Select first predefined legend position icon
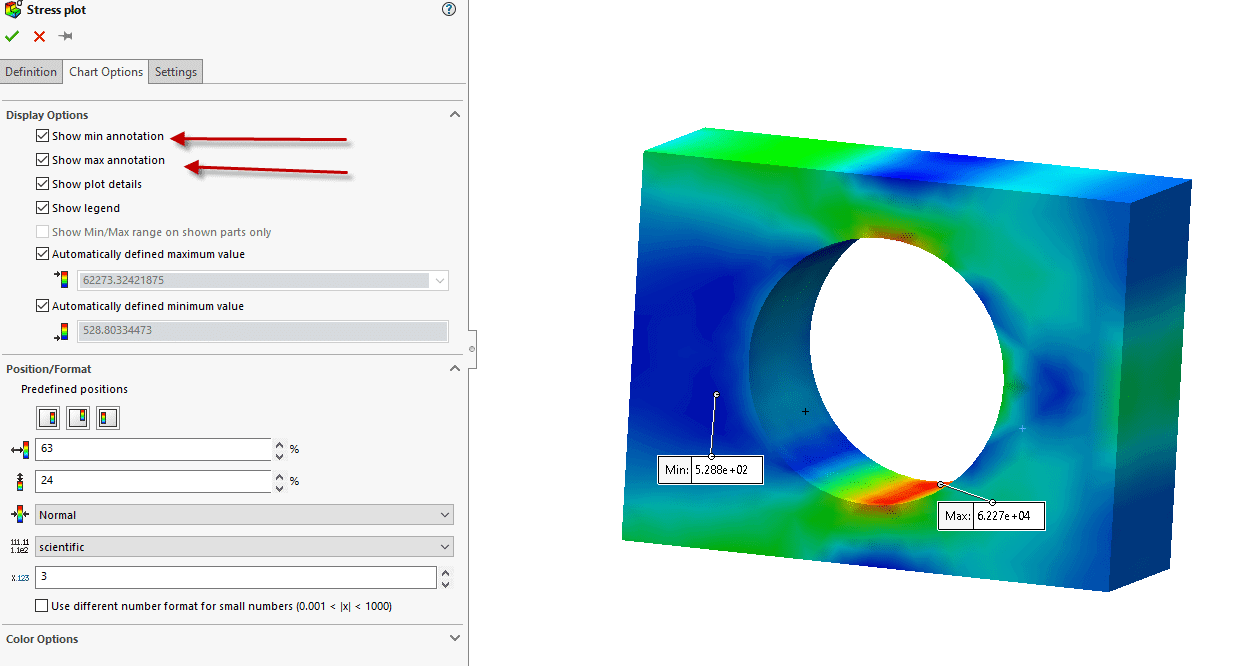This screenshot has width=1241, height=666. 48,418
